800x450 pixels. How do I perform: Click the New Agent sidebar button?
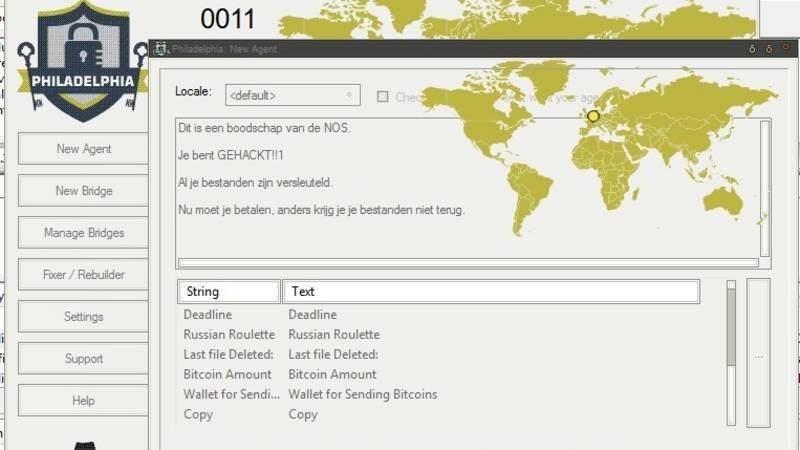click(83, 148)
